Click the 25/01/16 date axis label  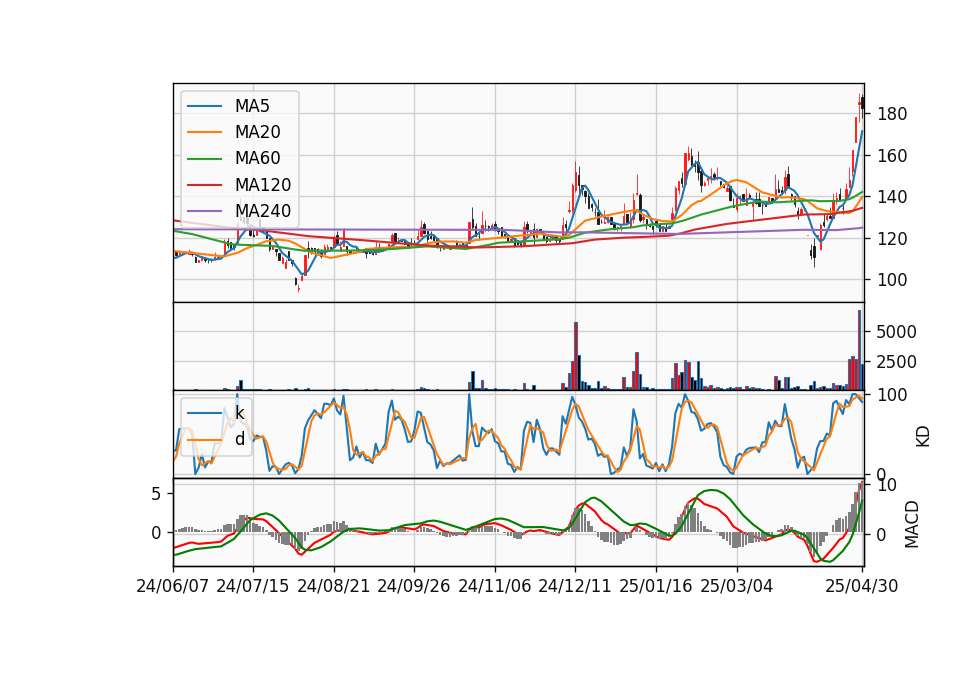coord(656,586)
